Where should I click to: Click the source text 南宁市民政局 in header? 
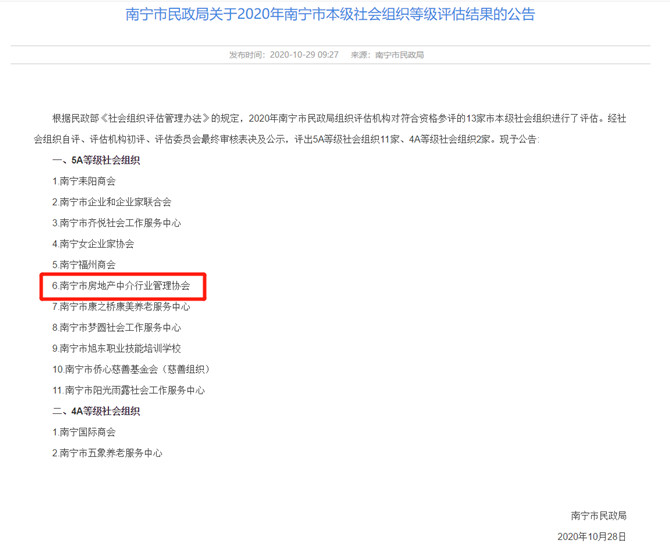400,55
